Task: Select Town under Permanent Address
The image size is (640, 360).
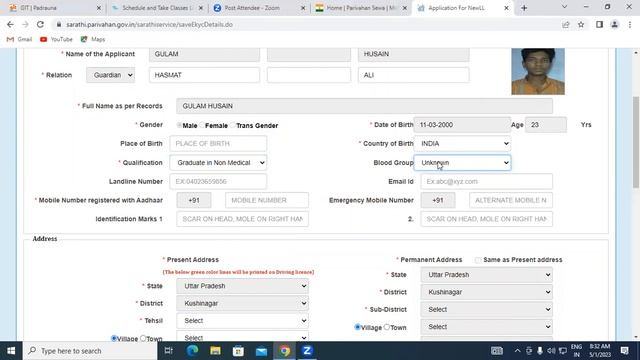Action: click(387, 327)
